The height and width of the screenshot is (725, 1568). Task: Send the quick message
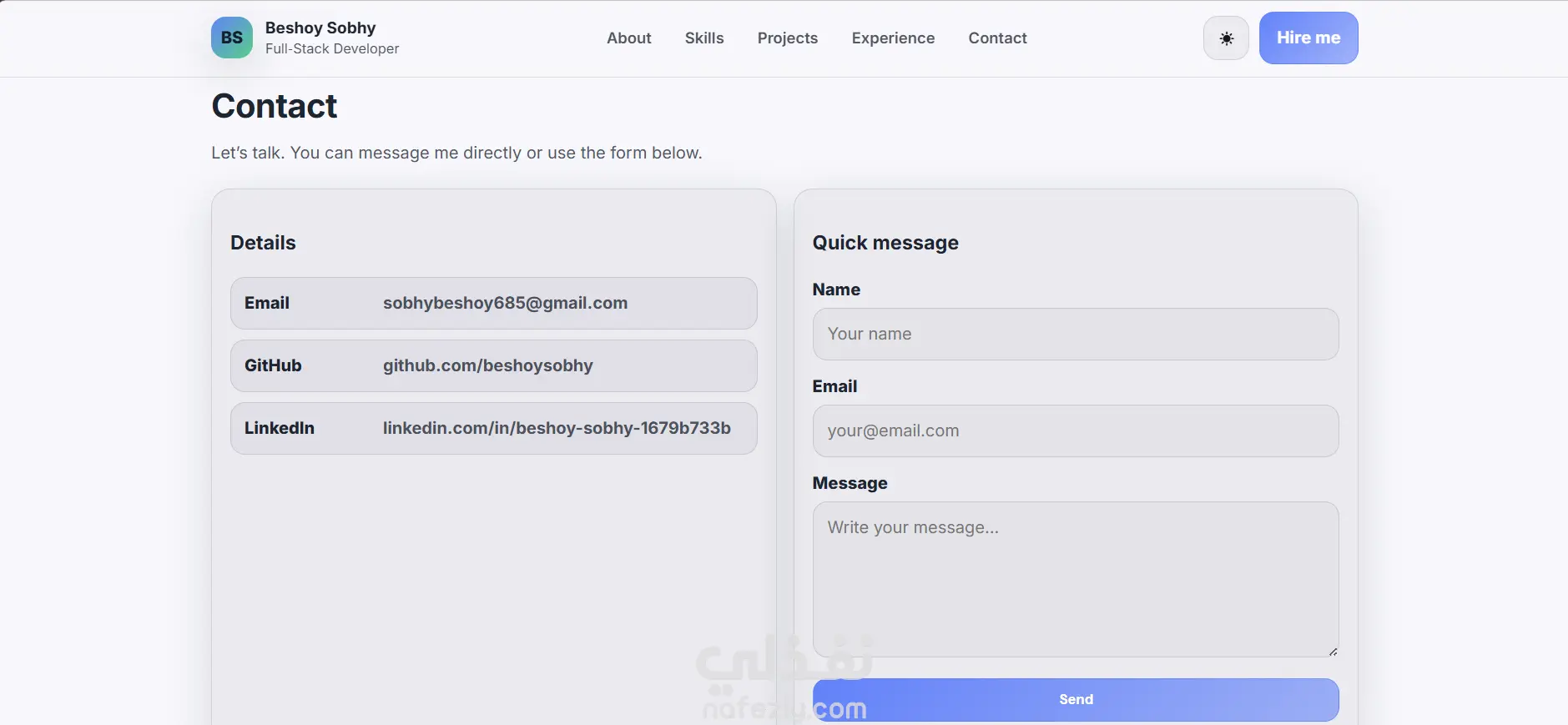coord(1076,699)
